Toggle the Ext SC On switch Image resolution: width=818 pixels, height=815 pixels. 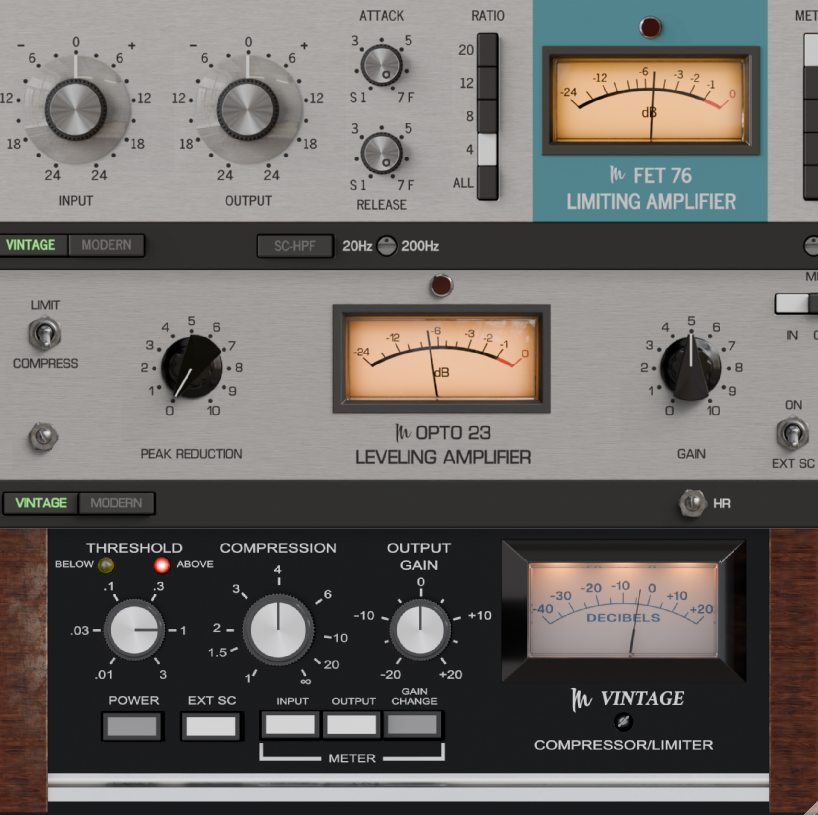[x=792, y=433]
